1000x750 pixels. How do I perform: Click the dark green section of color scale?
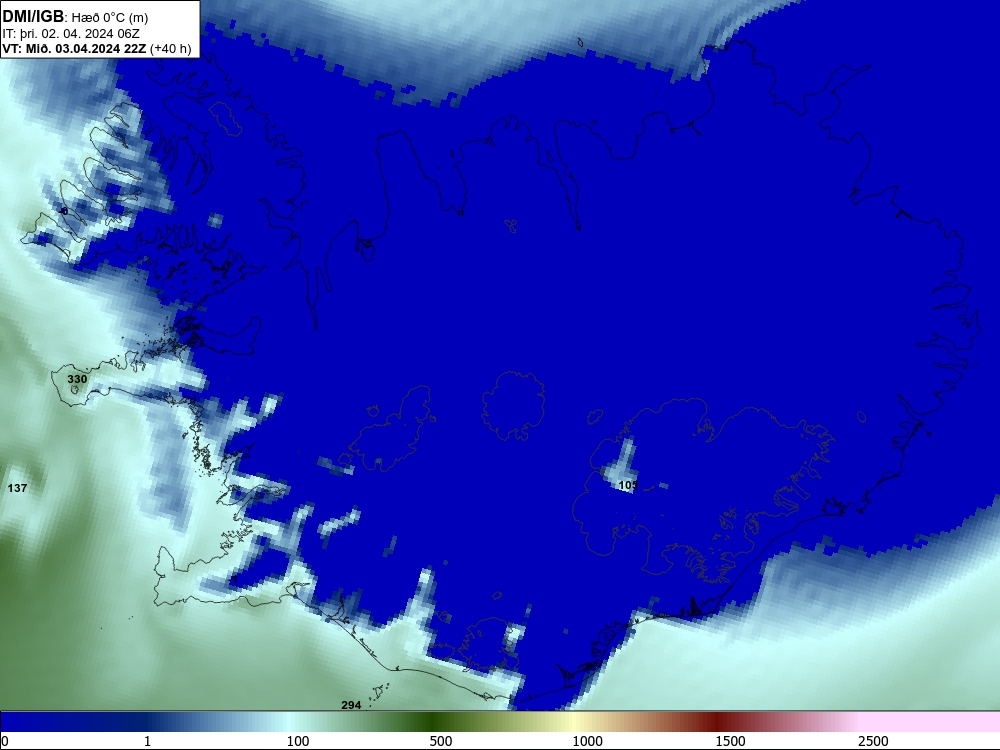click(434, 721)
